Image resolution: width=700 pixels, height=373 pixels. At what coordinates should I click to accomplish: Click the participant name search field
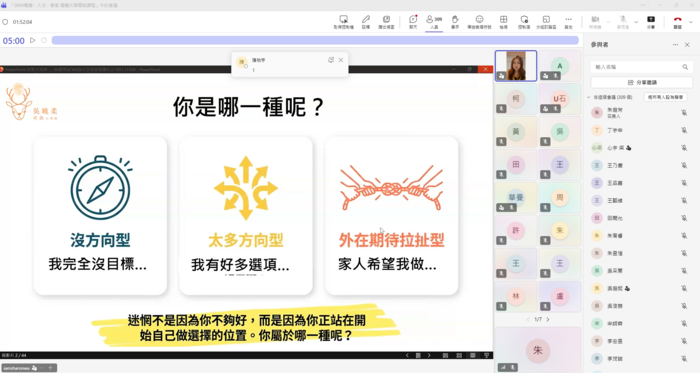[642, 67]
